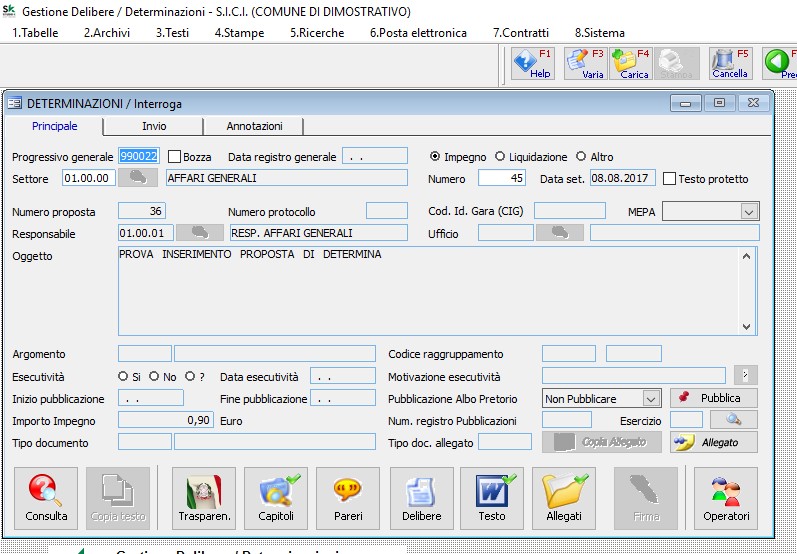Click the Ufficio lookup icon button
The width and height of the screenshot is (797, 554).
pos(560,233)
